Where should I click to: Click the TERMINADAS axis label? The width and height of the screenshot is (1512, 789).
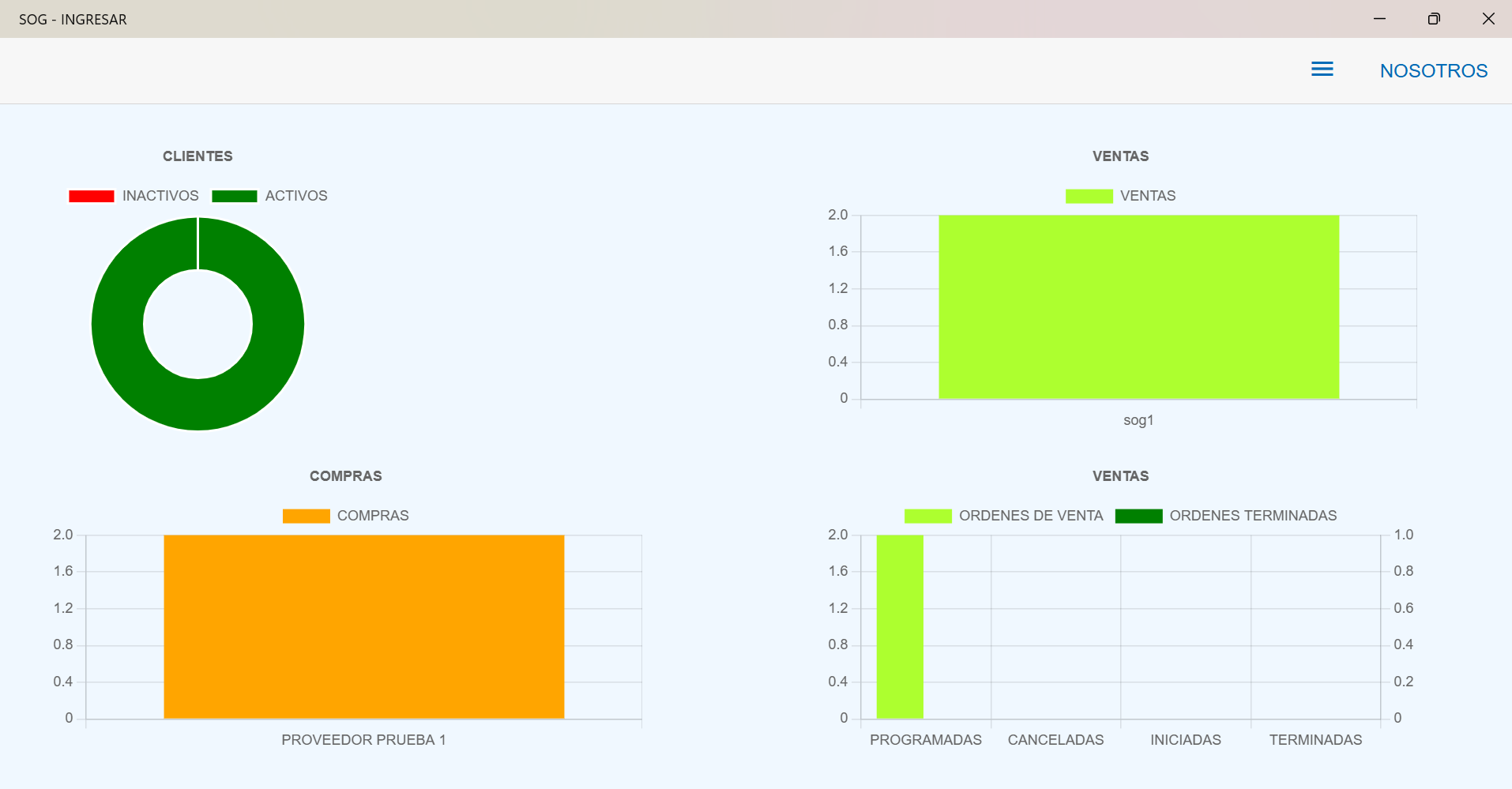pos(1315,740)
